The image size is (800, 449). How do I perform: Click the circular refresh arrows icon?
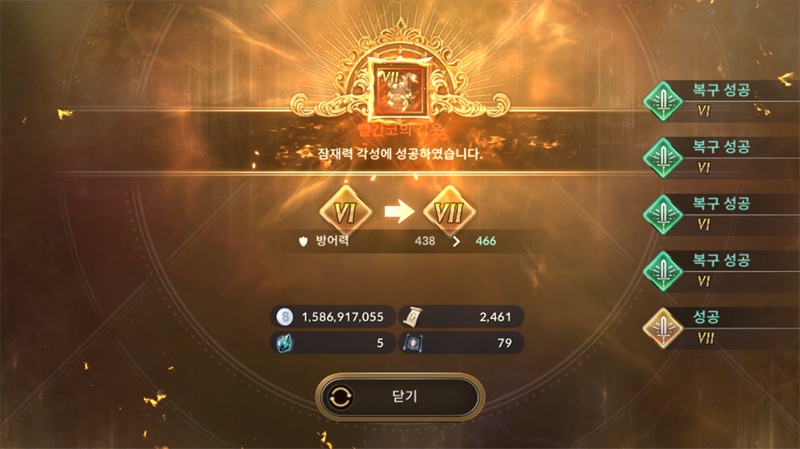point(340,396)
